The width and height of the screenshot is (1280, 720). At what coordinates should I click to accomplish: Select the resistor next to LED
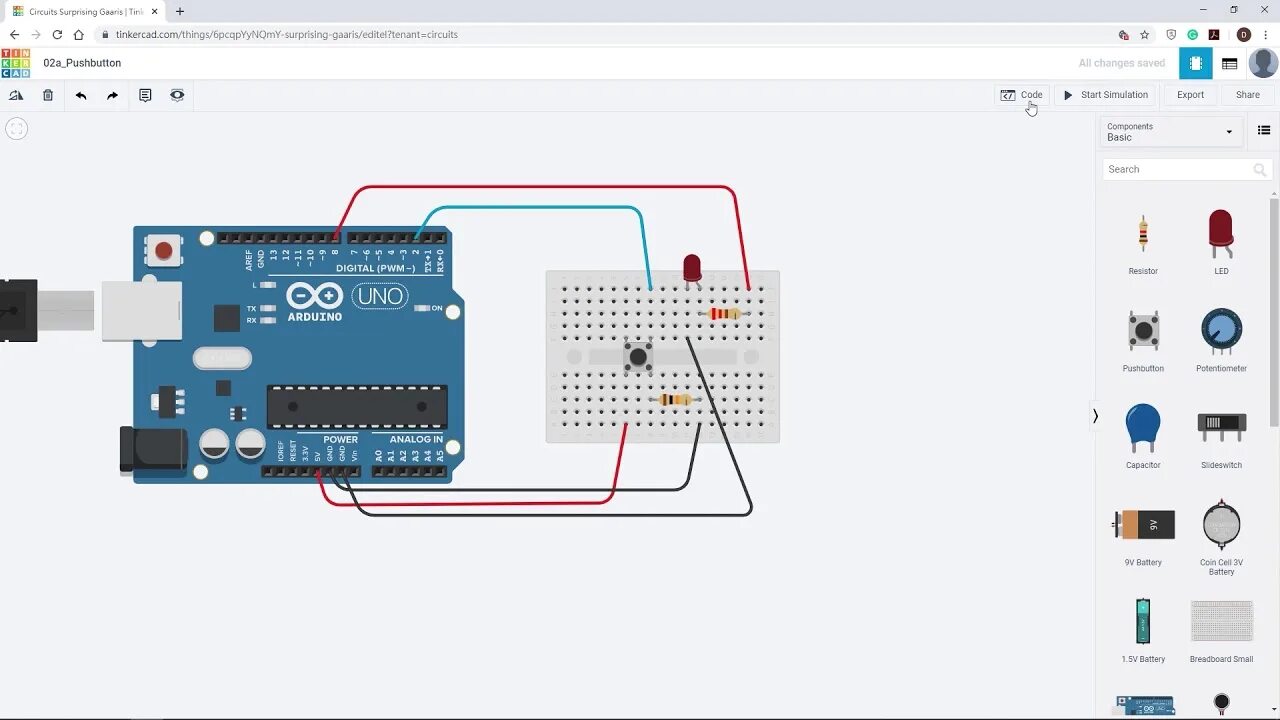pyautogui.click(x=725, y=314)
